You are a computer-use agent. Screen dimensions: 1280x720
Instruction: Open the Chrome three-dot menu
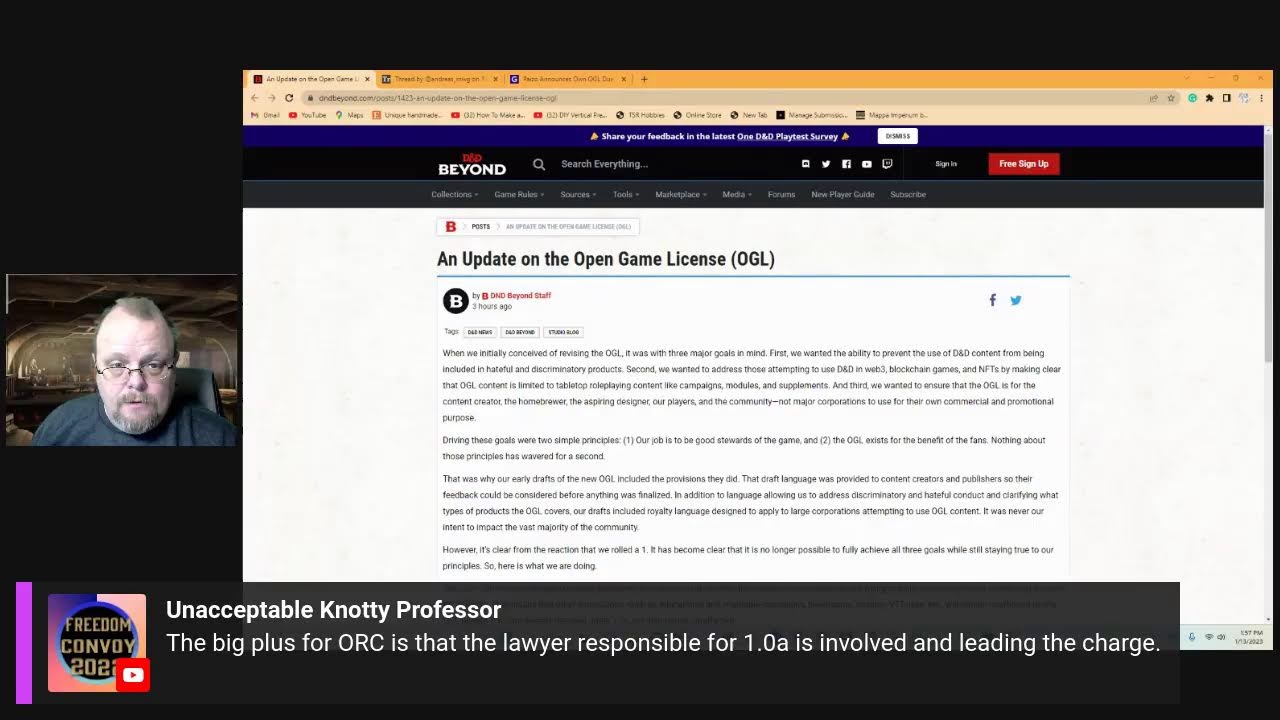click(x=1261, y=98)
